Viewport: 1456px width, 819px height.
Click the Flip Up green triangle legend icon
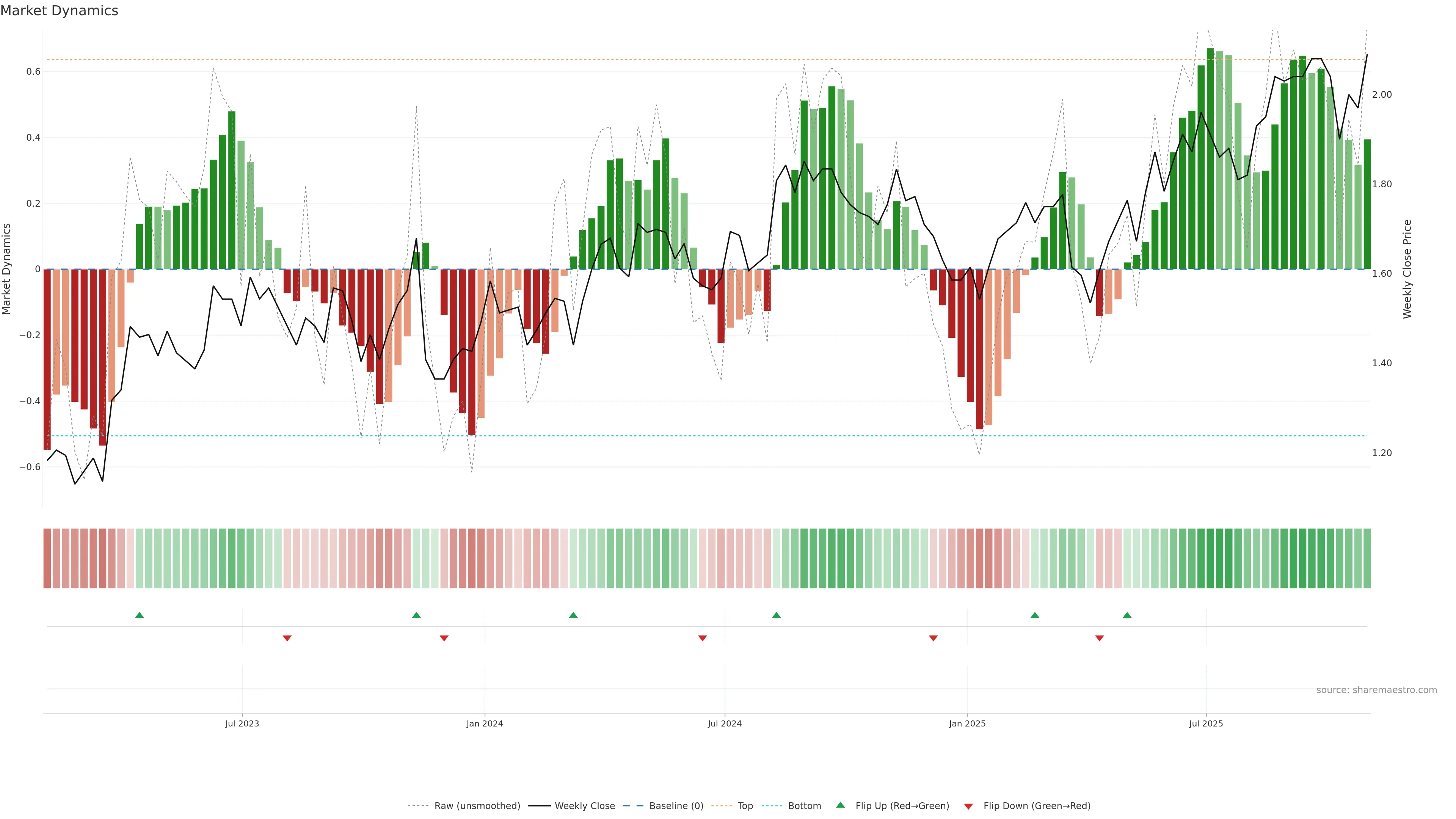[841, 805]
